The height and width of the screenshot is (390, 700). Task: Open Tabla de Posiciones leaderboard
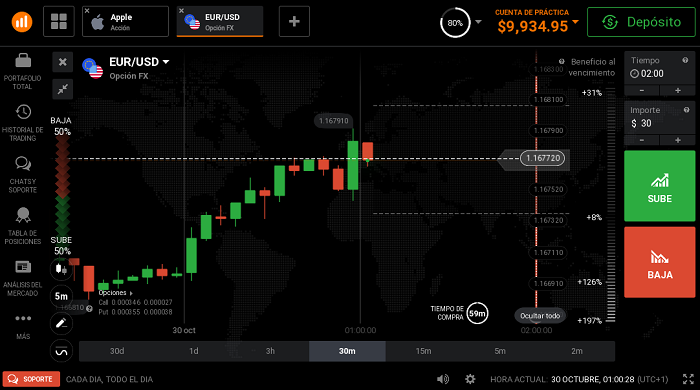tap(22, 226)
